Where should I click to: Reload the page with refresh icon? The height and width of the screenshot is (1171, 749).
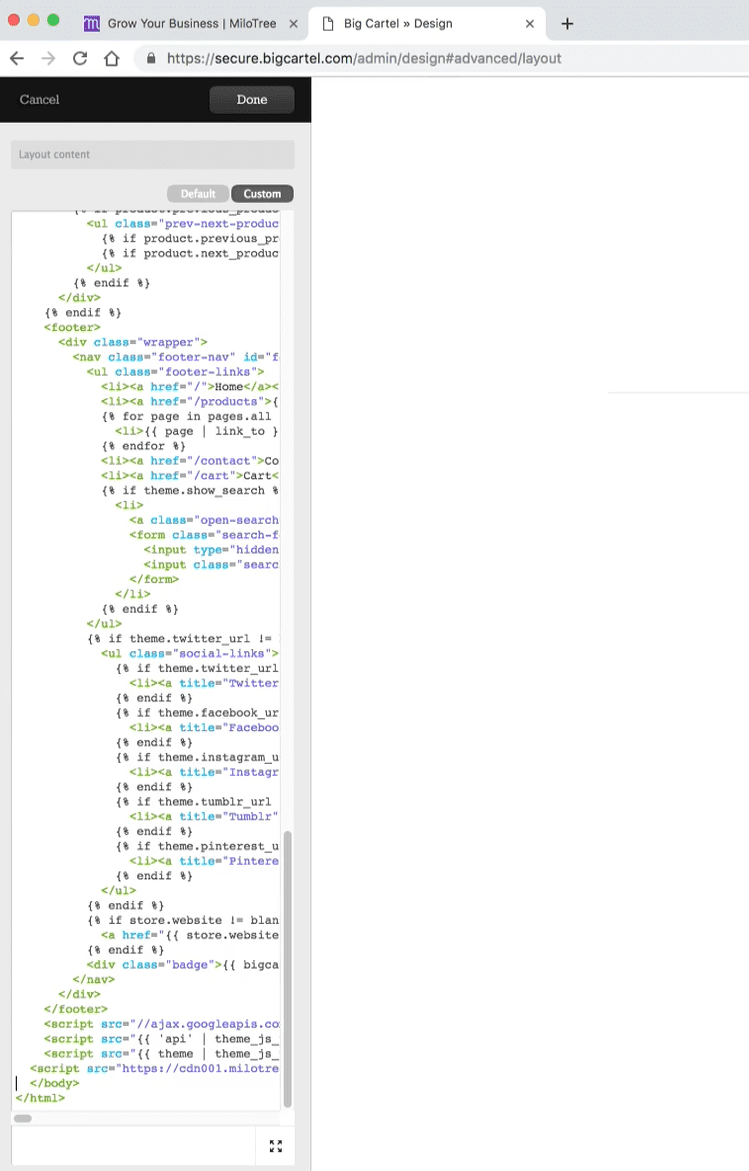[x=80, y=58]
